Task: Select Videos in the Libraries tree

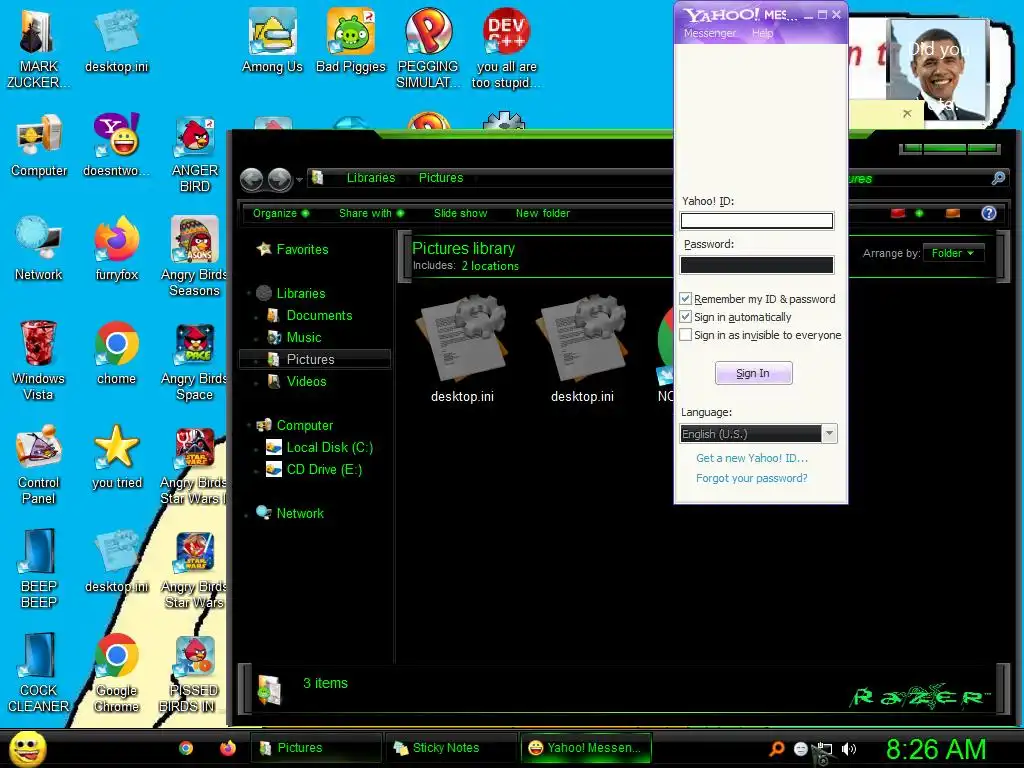Action: tap(297, 381)
